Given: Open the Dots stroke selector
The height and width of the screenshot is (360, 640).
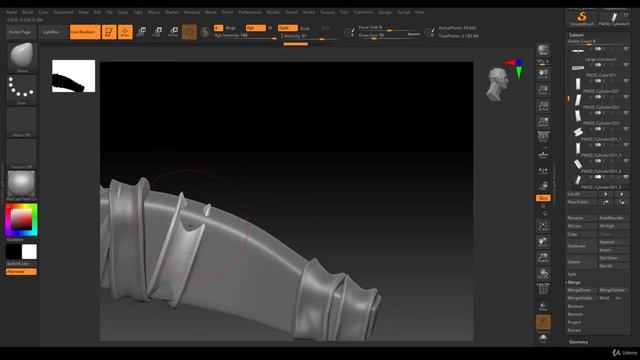Looking at the screenshot, I should pos(22,89).
